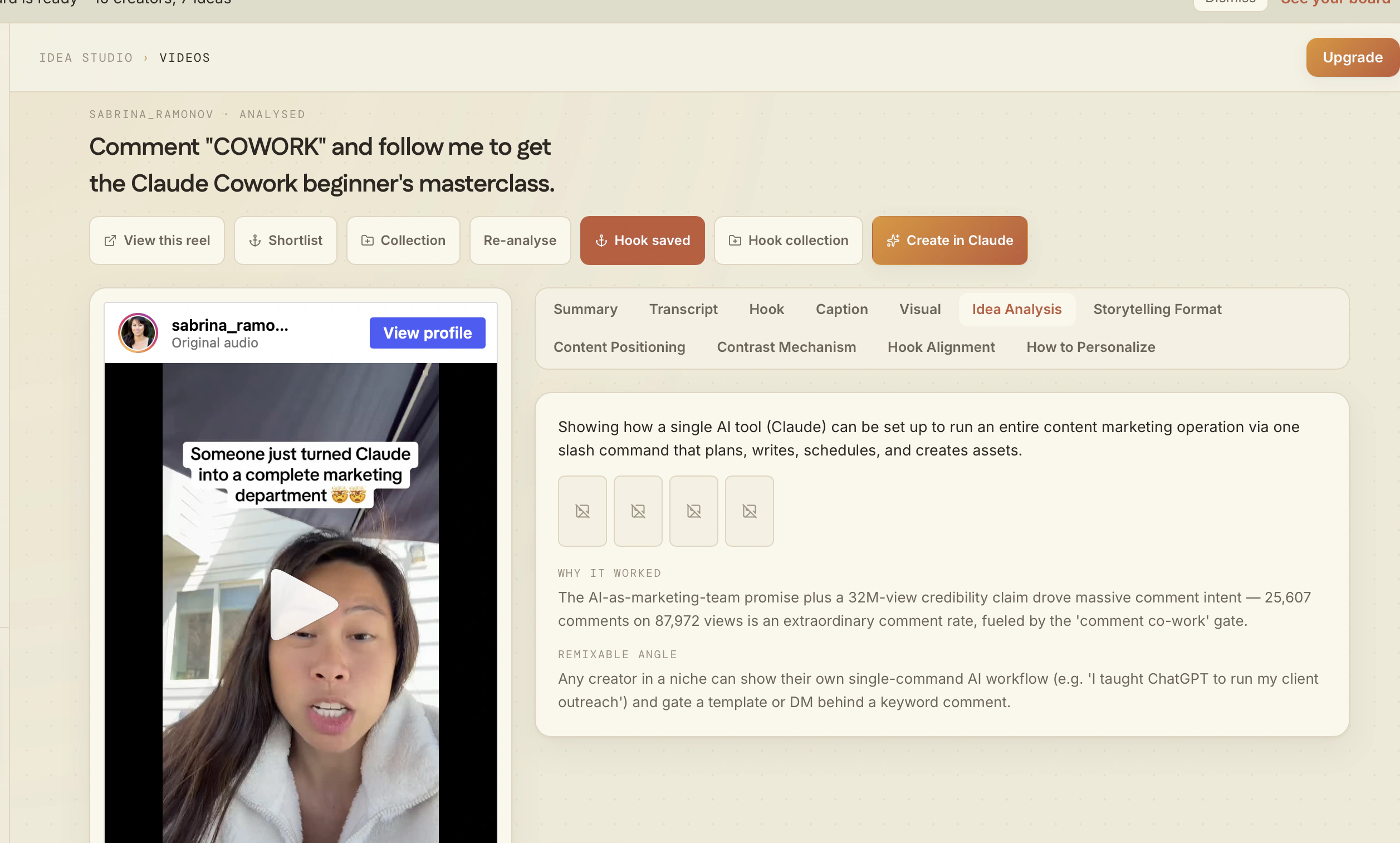Open the reel via View this reel button
Viewport: 1400px width, 843px height.
(x=156, y=241)
